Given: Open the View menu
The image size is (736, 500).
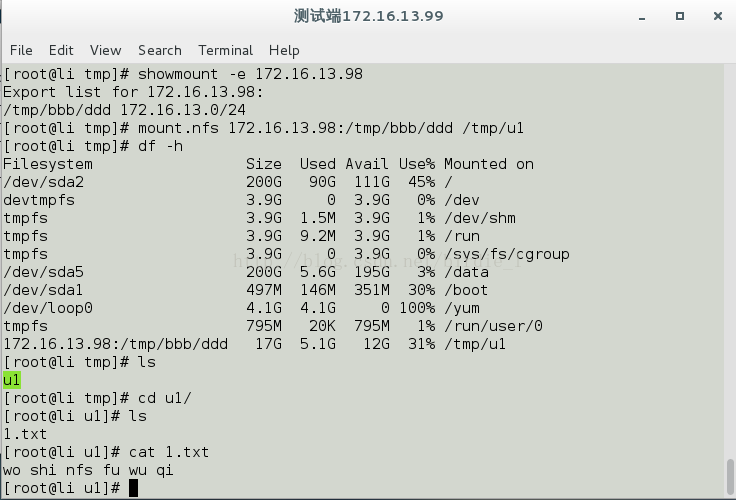Looking at the screenshot, I should point(105,50).
